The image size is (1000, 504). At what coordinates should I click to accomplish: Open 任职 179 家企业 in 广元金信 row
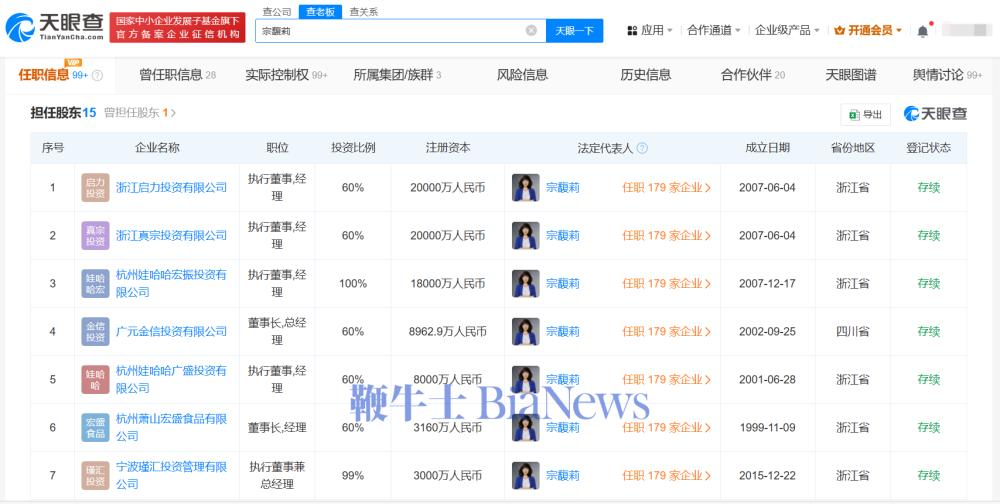click(666, 331)
